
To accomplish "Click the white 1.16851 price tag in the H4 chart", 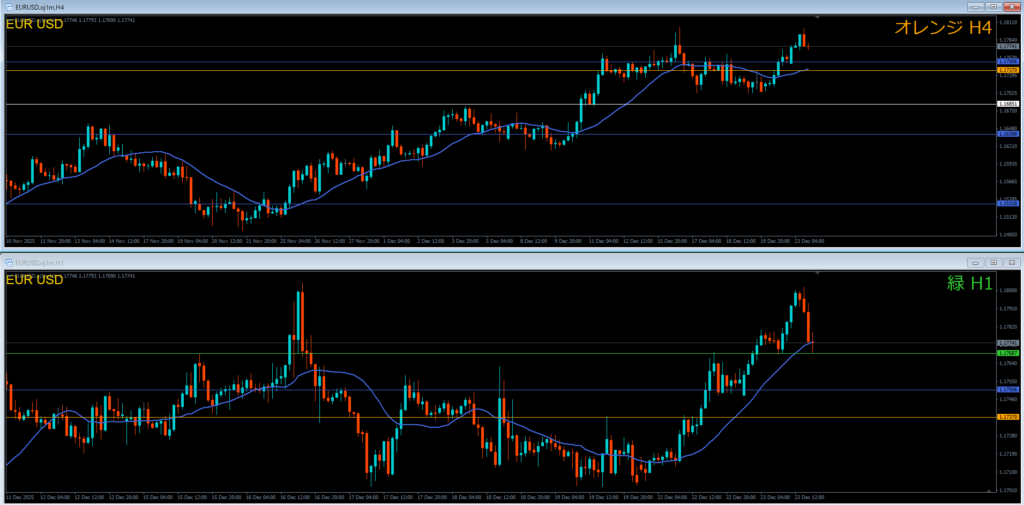I will pos(1008,104).
